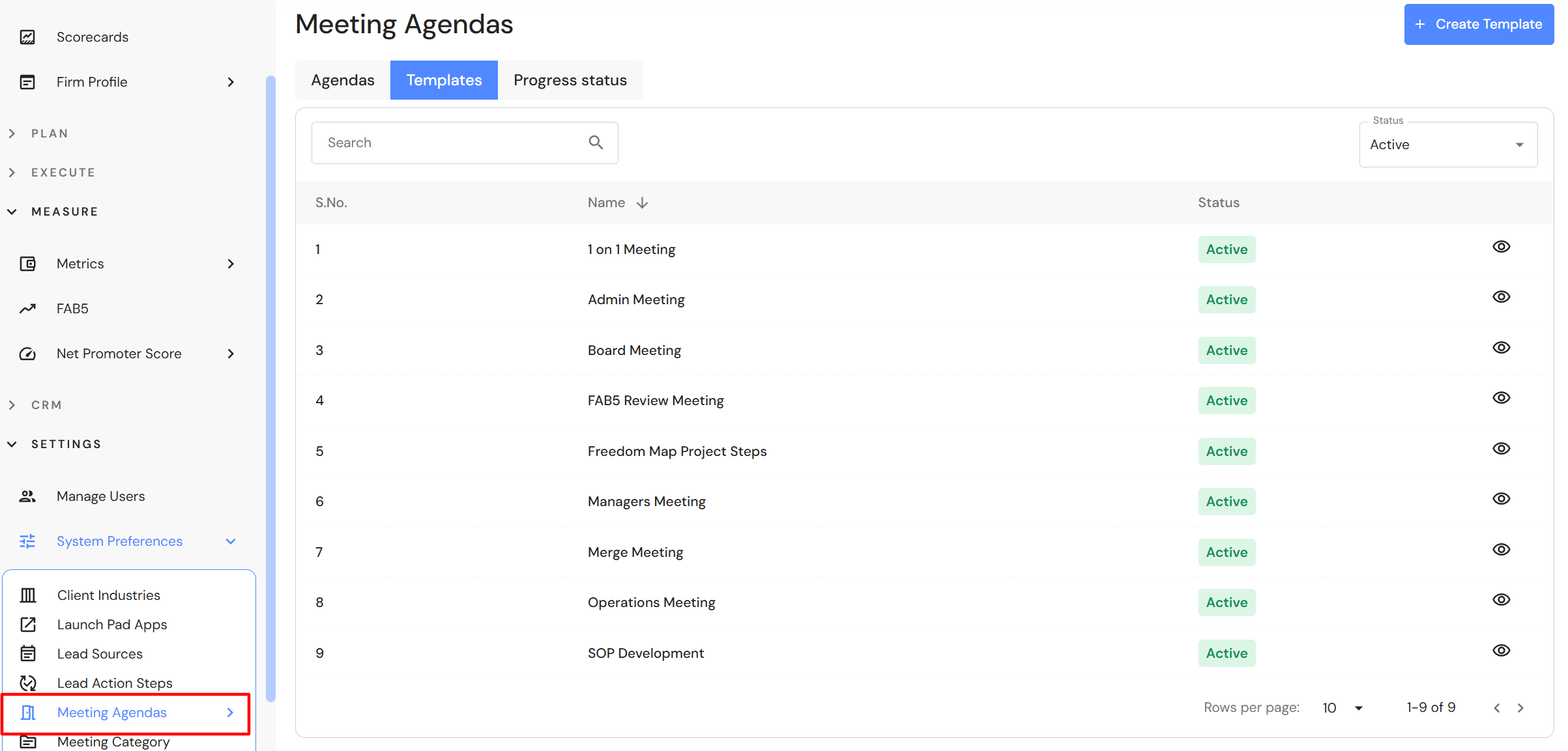Sort by Name column arrow

pyautogui.click(x=643, y=203)
